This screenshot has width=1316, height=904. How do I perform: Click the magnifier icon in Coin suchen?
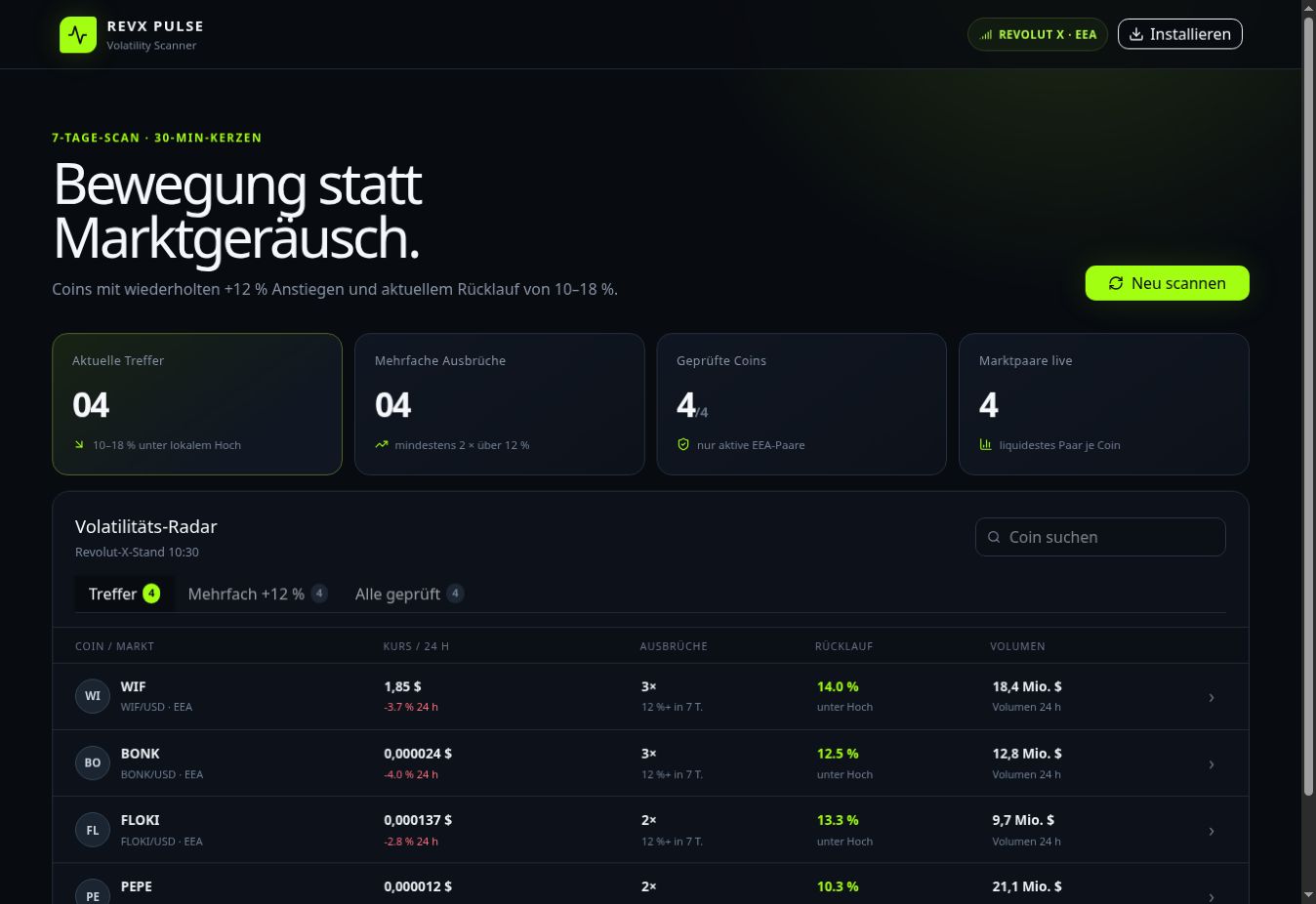click(x=994, y=537)
